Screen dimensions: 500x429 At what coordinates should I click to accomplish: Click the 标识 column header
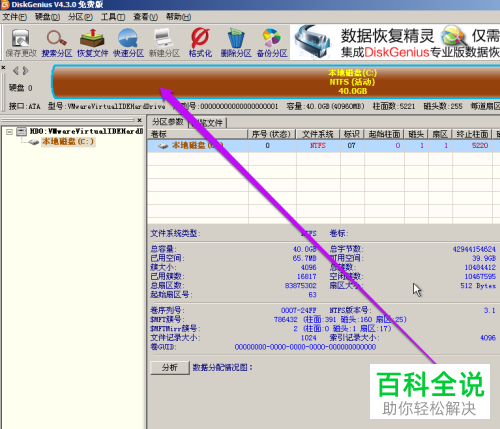(352, 134)
